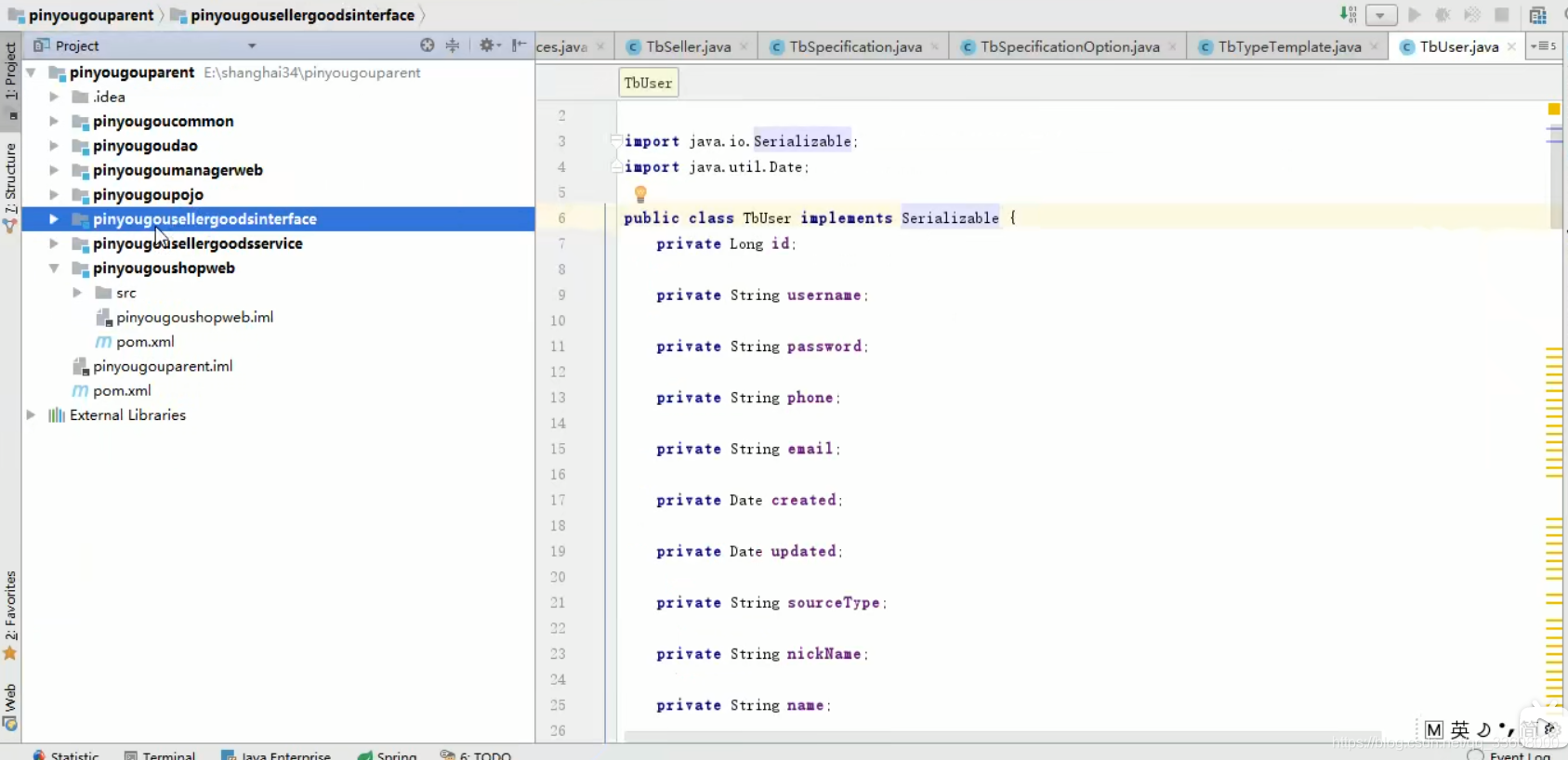Open the Statistic tool window

pos(66,755)
